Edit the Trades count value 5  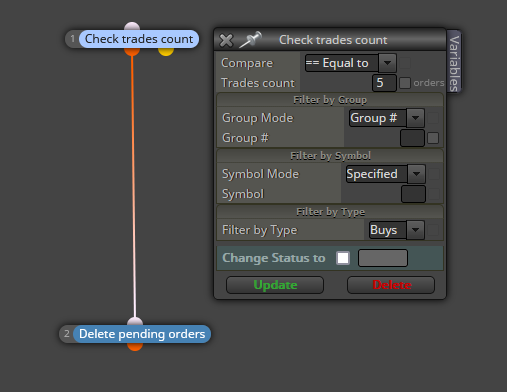point(384,83)
